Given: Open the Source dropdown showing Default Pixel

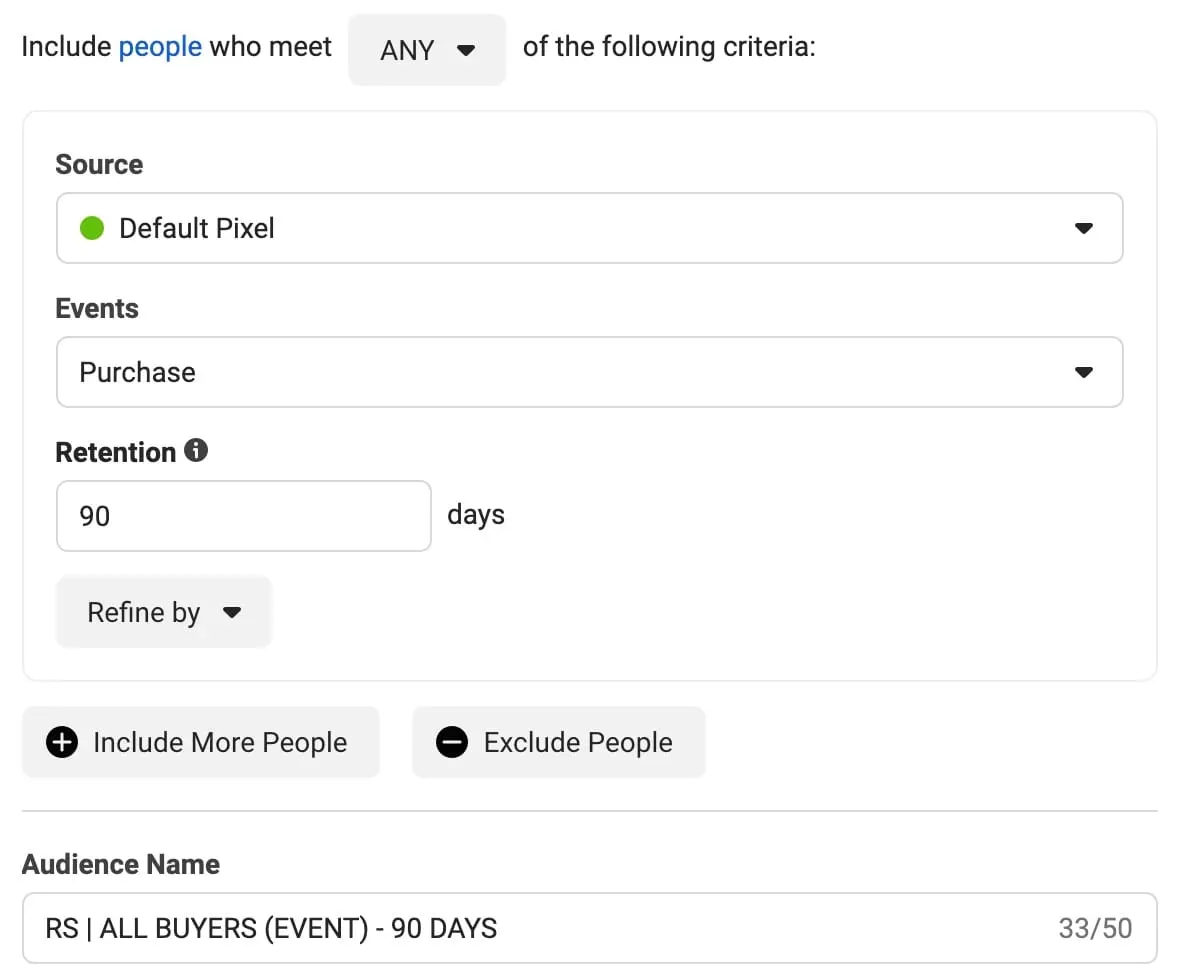Looking at the screenshot, I should click(x=589, y=228).
